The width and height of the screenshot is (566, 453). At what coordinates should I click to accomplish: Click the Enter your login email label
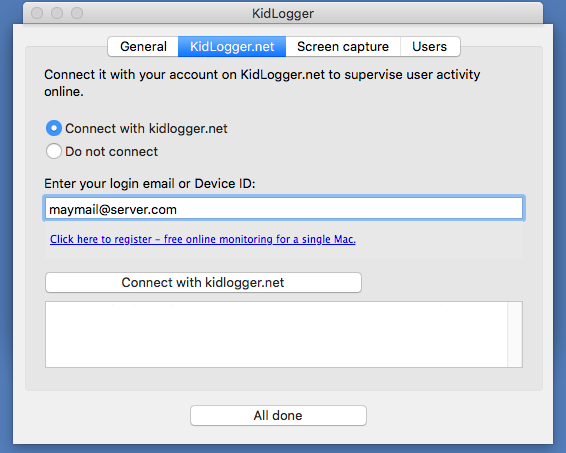(x=149, y=184)
